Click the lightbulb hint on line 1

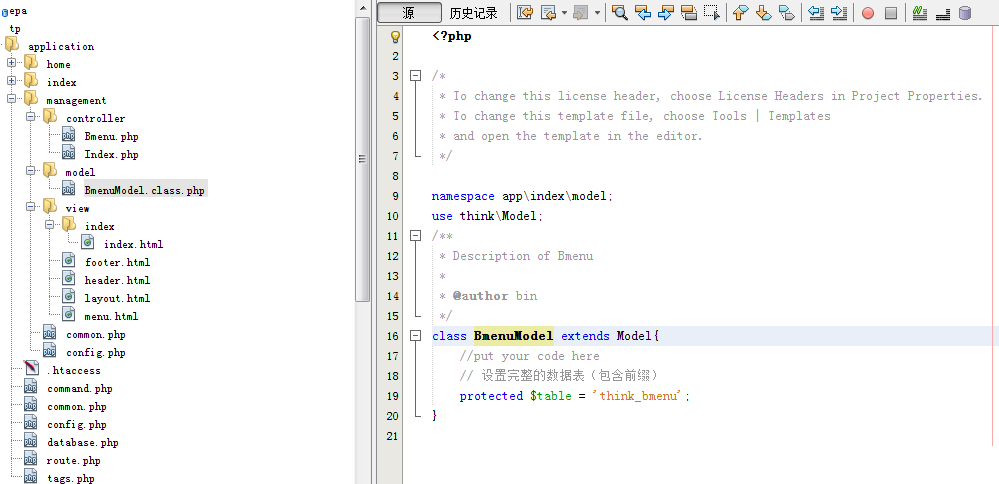(395, 36)
